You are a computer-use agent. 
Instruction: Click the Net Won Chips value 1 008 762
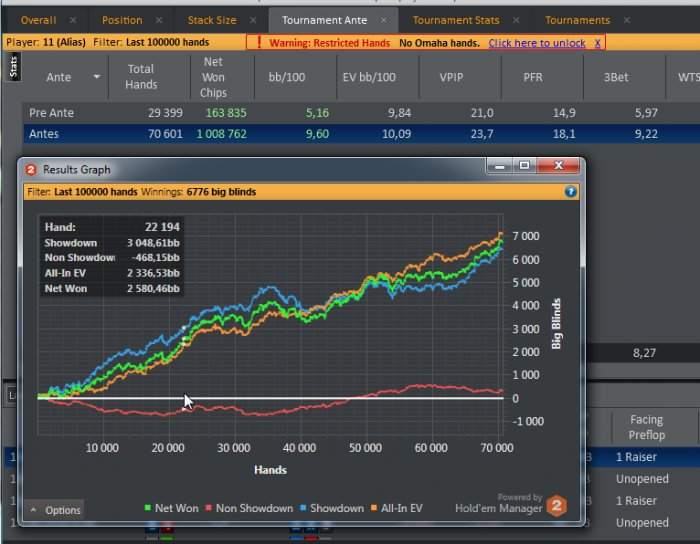click(221, 134)
